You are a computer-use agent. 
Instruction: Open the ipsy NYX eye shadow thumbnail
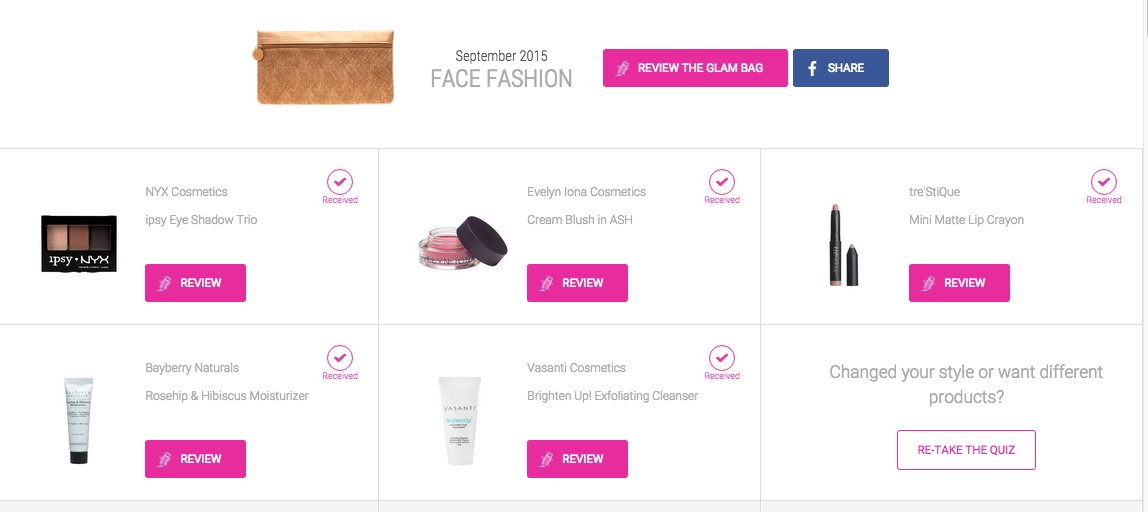click(x=79, y=243)
